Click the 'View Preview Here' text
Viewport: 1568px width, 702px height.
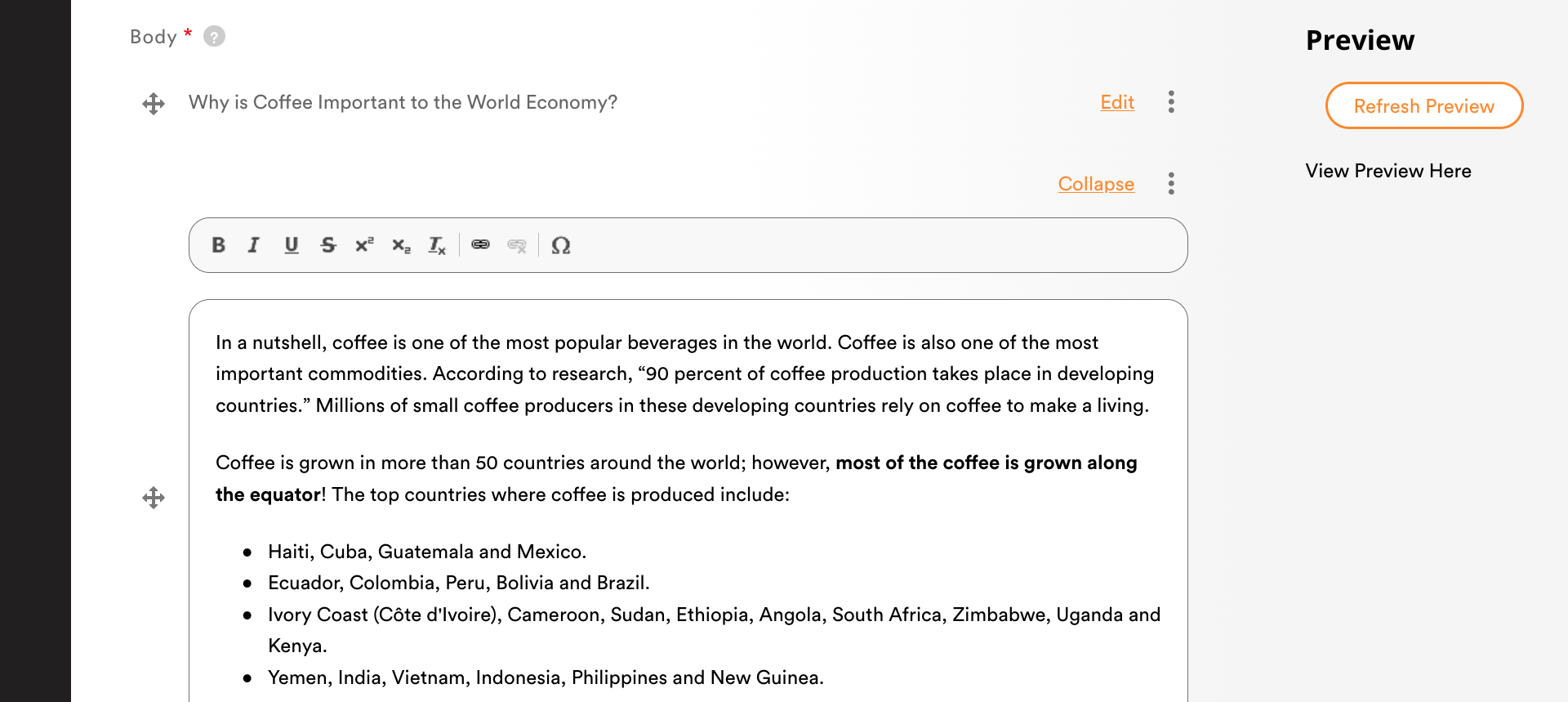pos(1388,171)
